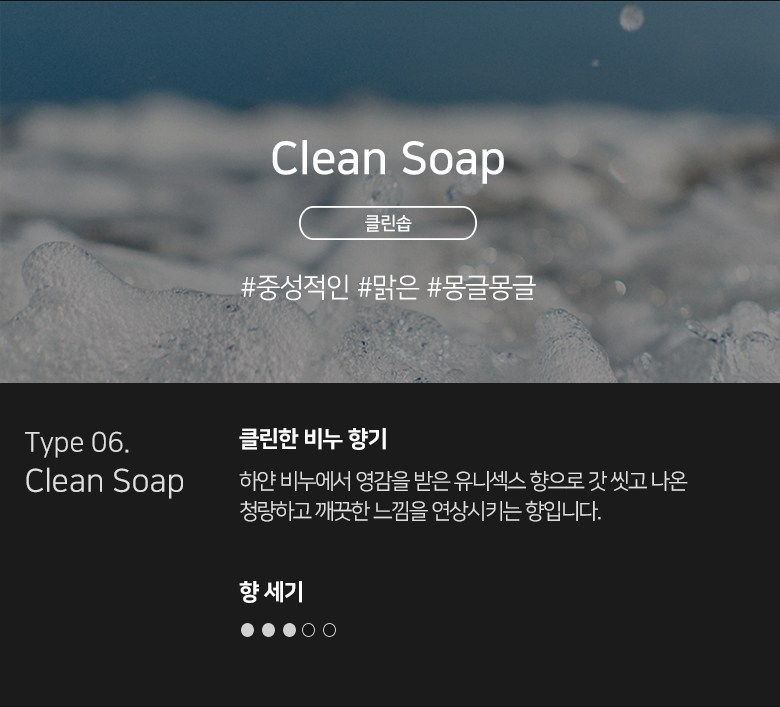
Task: Click the large Clean Soap banner title
Action: (388, 158)
